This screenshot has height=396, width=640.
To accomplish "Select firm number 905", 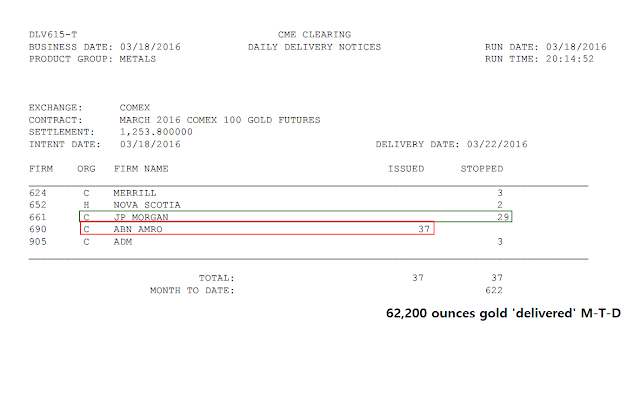I will [38, 242].
